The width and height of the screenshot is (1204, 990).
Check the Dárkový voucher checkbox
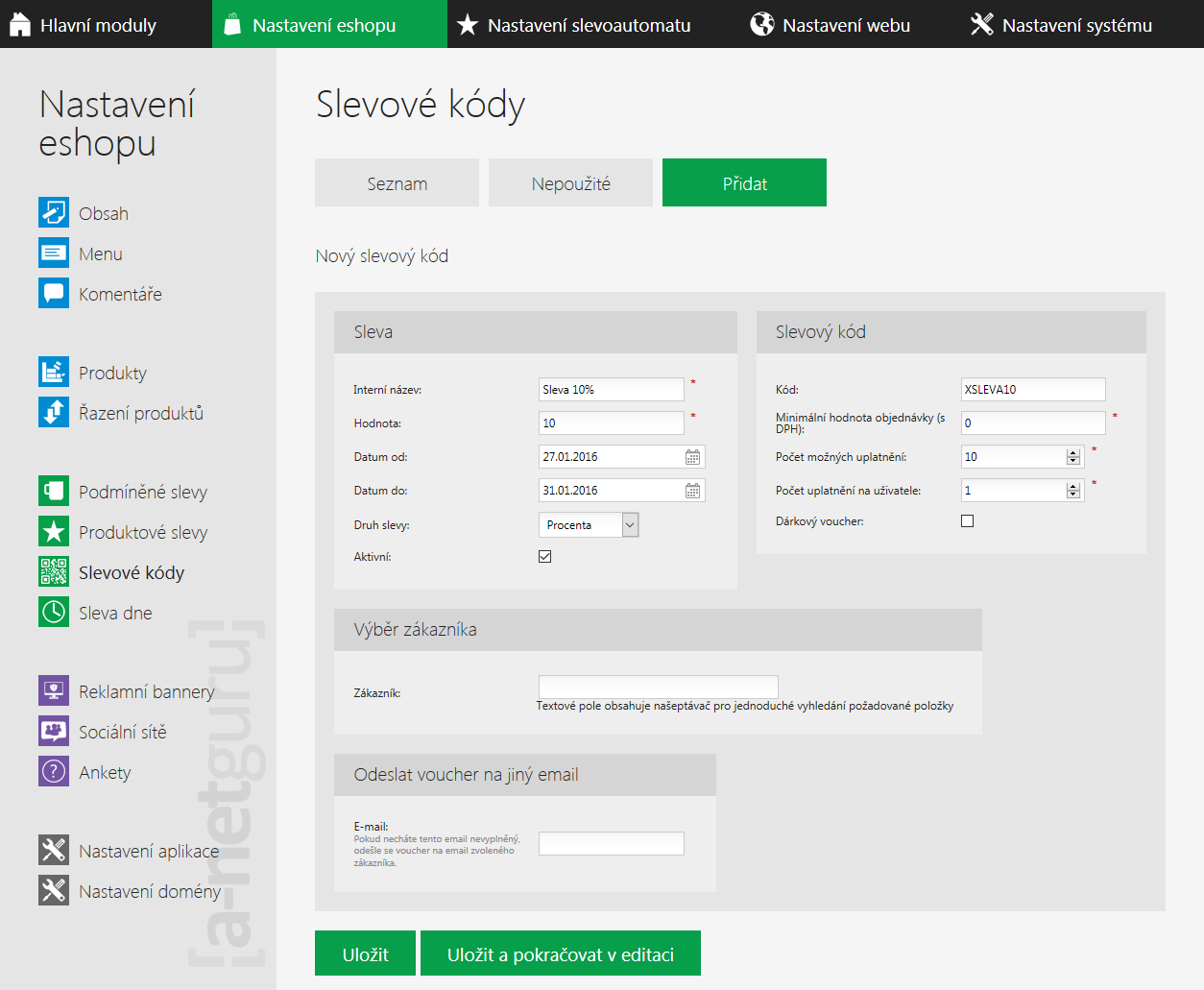pyautogui.click(x=968, y=521)
